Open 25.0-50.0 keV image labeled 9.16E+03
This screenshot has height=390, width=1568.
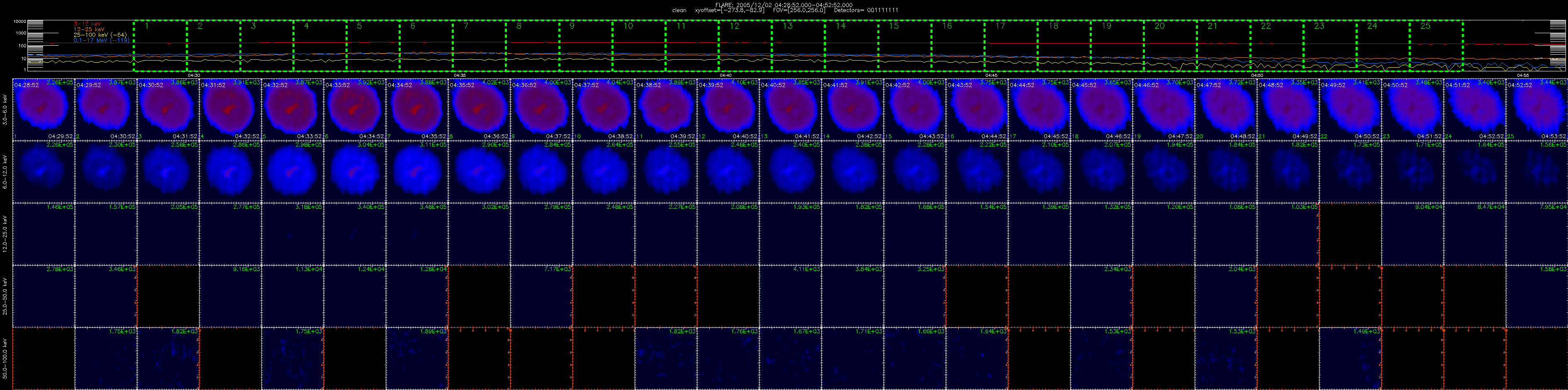(x=230, y=296)
